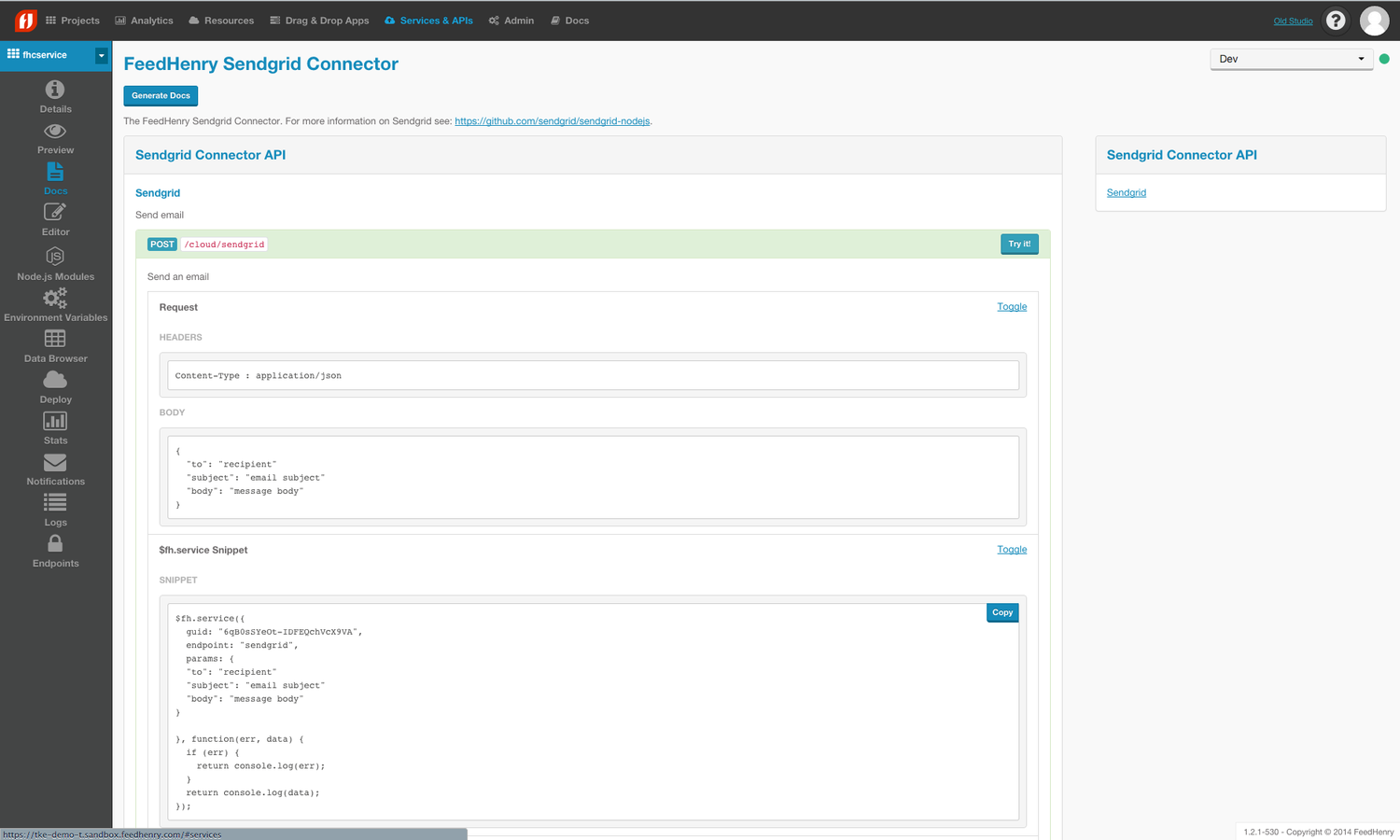Open the Preview eye icon

click(55, 131)
